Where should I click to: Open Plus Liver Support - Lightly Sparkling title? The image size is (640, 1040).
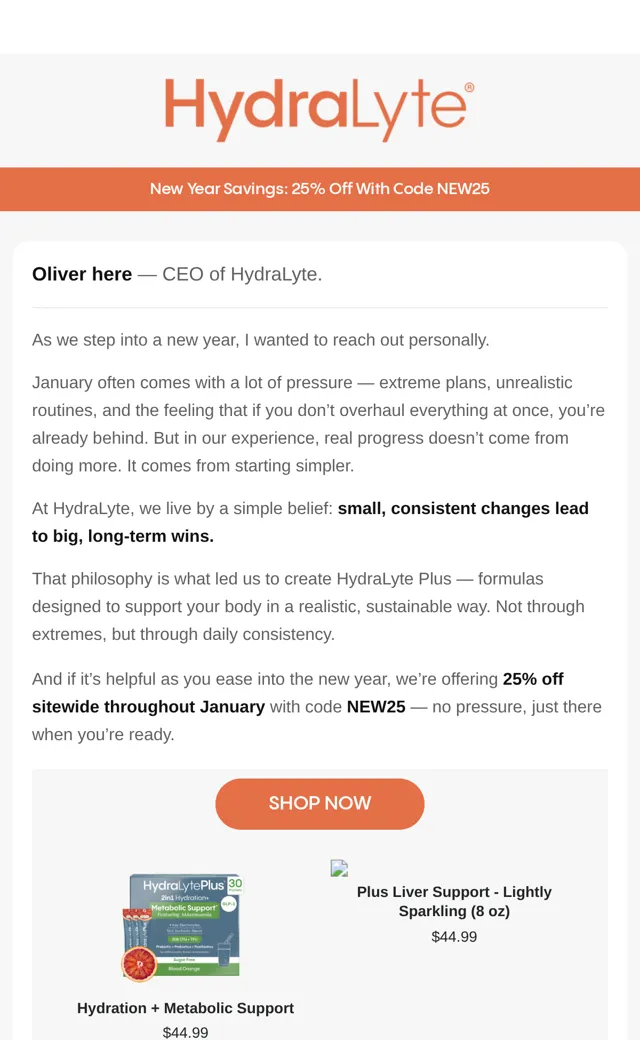pos(454,901)
